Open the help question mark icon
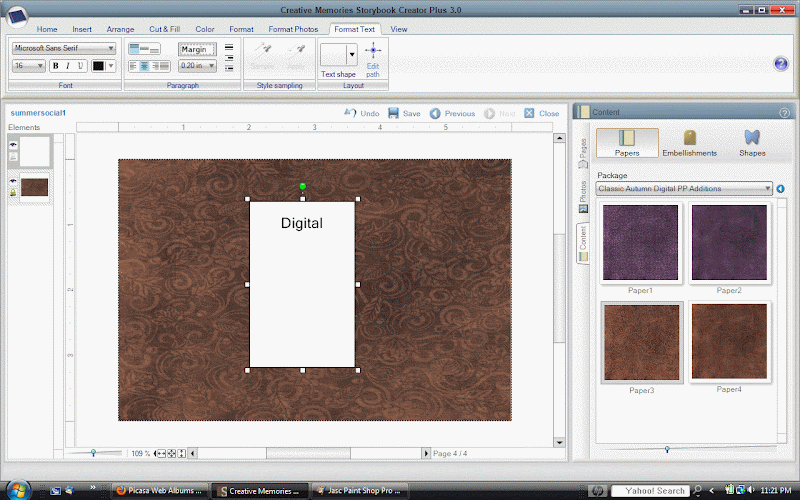The image size is (800, 500). pyautogui.click(x=781, y=64)
